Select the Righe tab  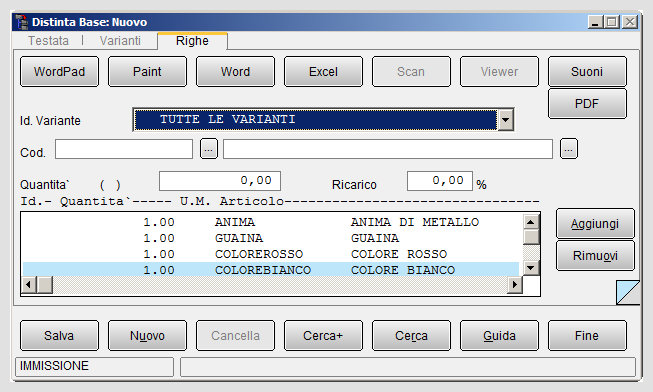[x=192, y=41]
